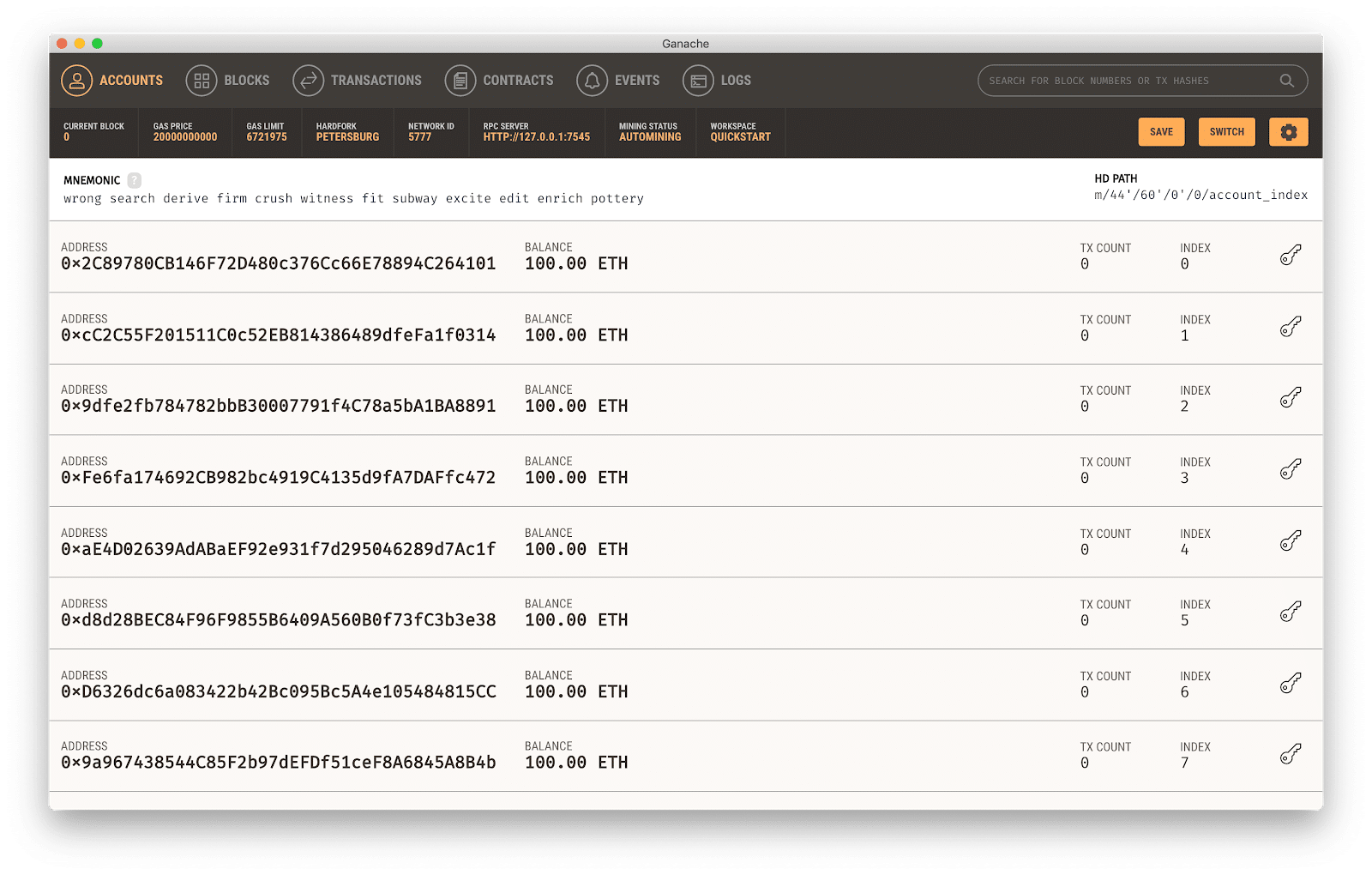
Task: Show private key for index 1 account
Action: click(x=1291, y=327)
